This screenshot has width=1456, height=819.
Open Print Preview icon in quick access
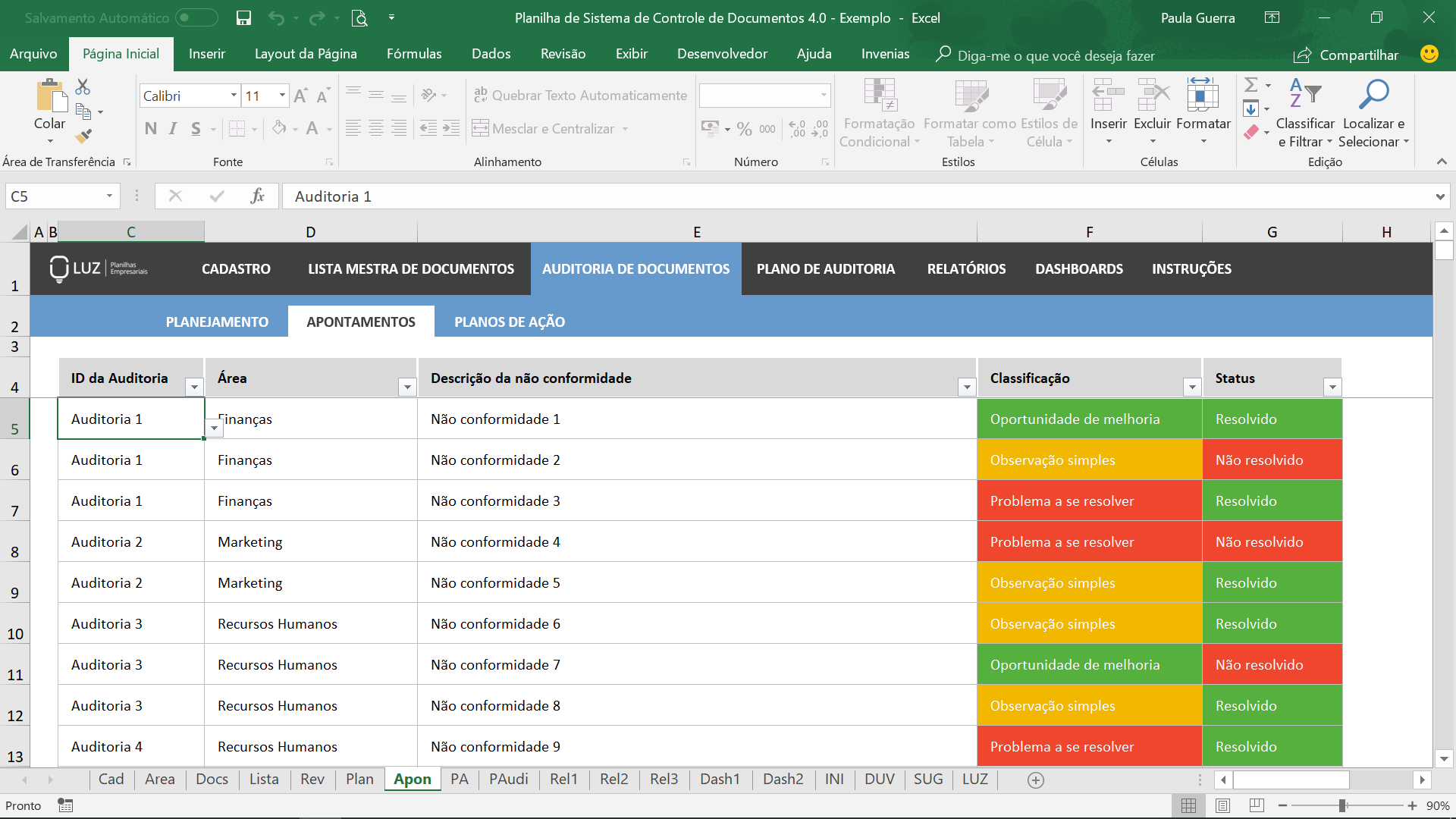359,18
